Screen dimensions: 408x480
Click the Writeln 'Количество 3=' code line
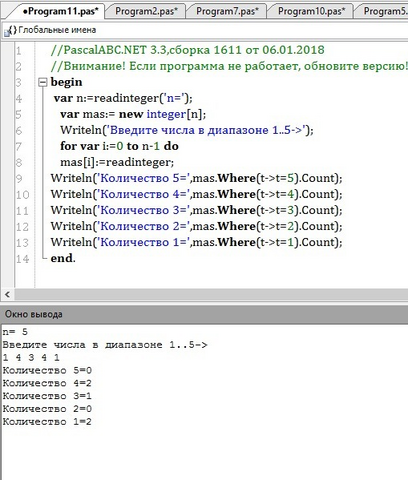point(196,210)
